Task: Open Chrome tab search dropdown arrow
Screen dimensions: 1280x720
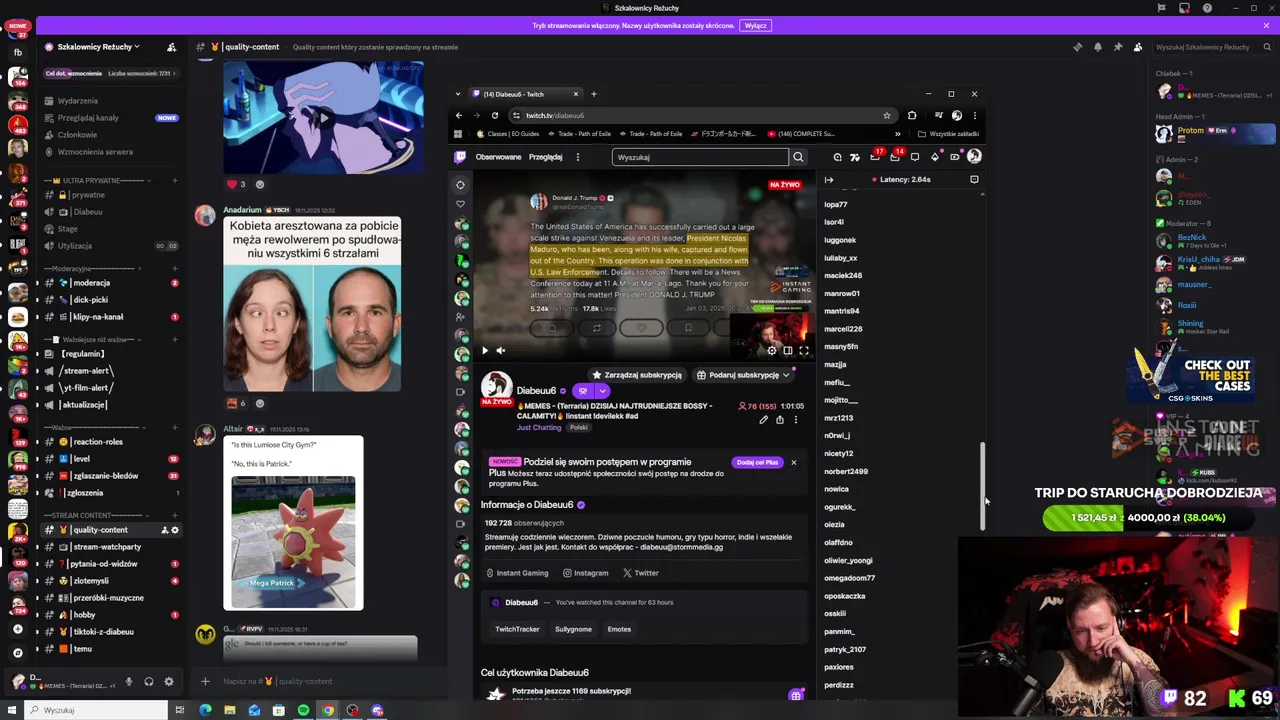Action: (459, 94)
